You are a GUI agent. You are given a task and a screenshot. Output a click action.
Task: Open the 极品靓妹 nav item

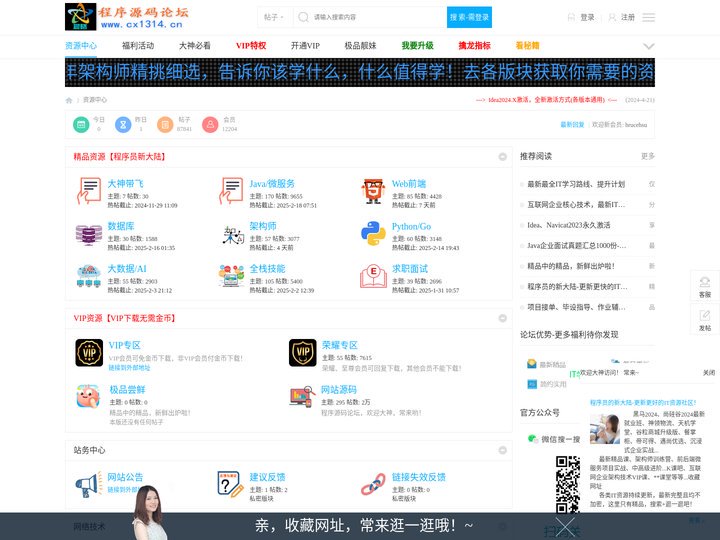360,45
